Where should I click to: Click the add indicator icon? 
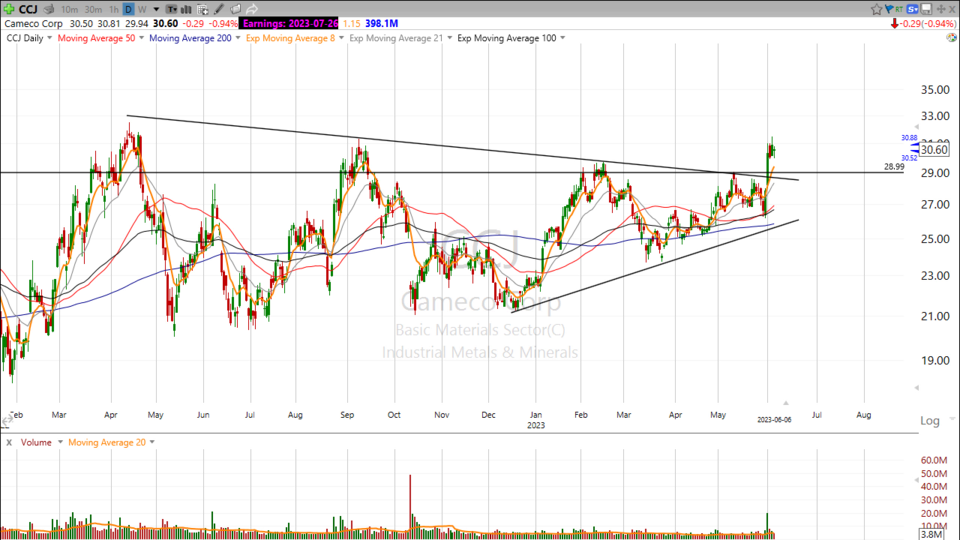(202, 9)
